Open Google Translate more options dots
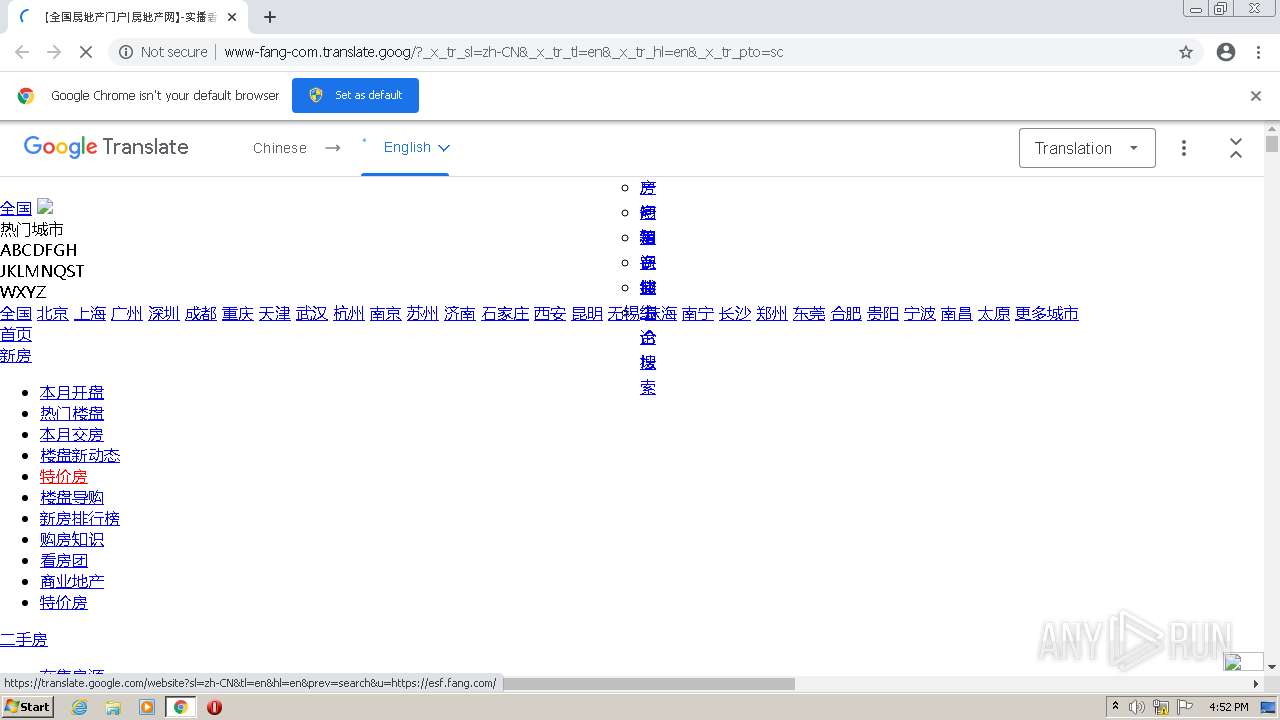Screen dimensions: 1280x720 point(1184,148)
